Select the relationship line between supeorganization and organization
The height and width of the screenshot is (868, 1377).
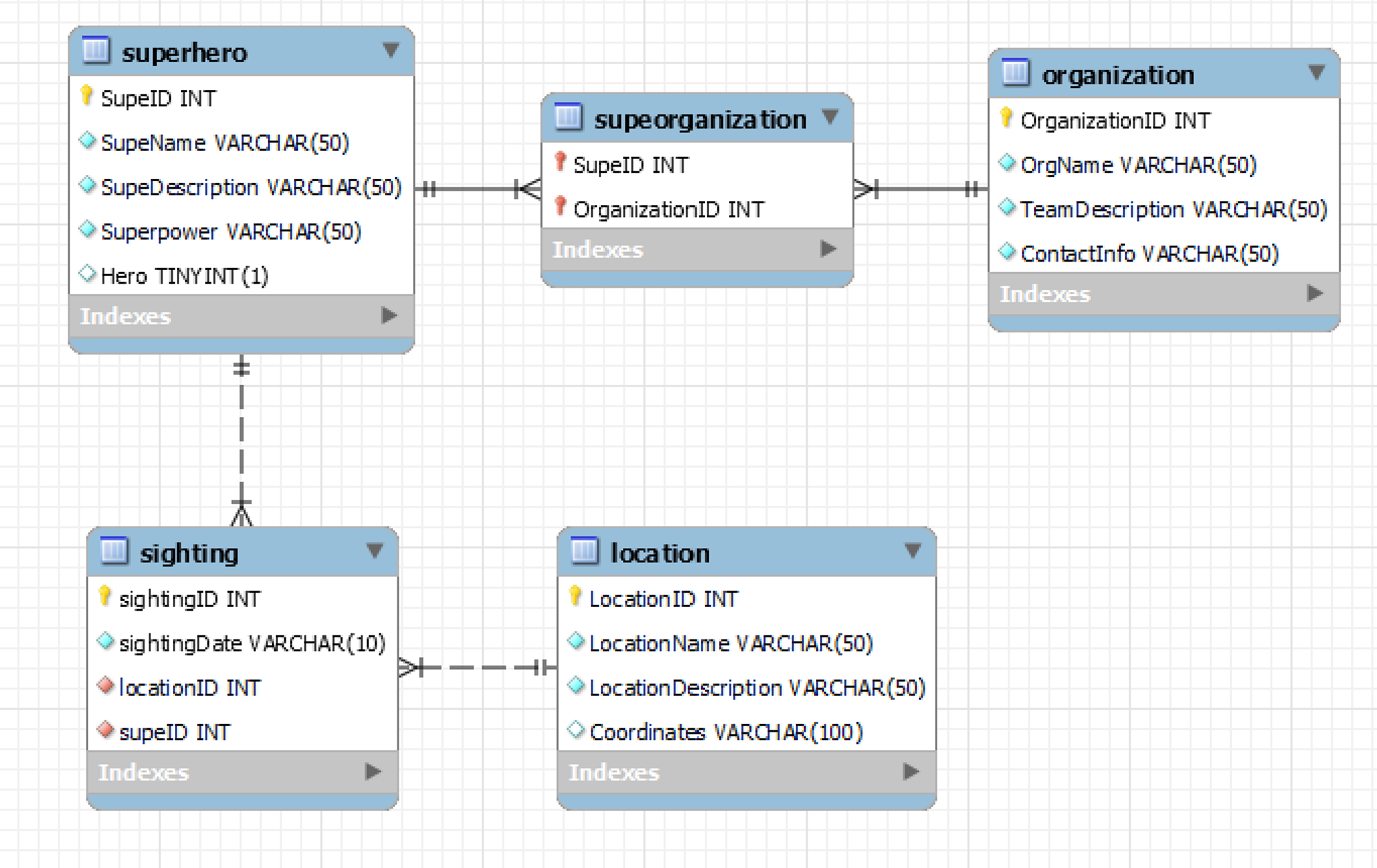[923, 188]
